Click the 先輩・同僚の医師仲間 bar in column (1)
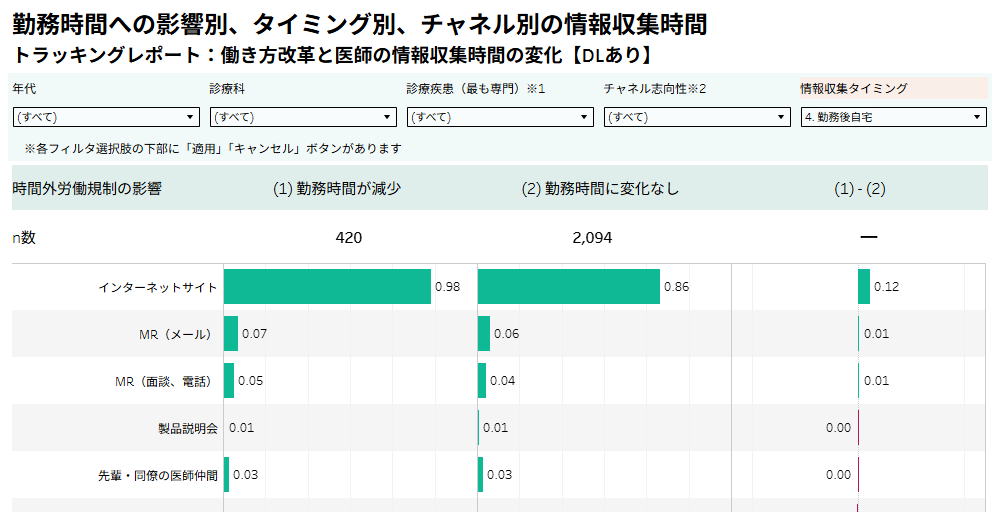Screen dimensions: 996x512 click(227, 475)
